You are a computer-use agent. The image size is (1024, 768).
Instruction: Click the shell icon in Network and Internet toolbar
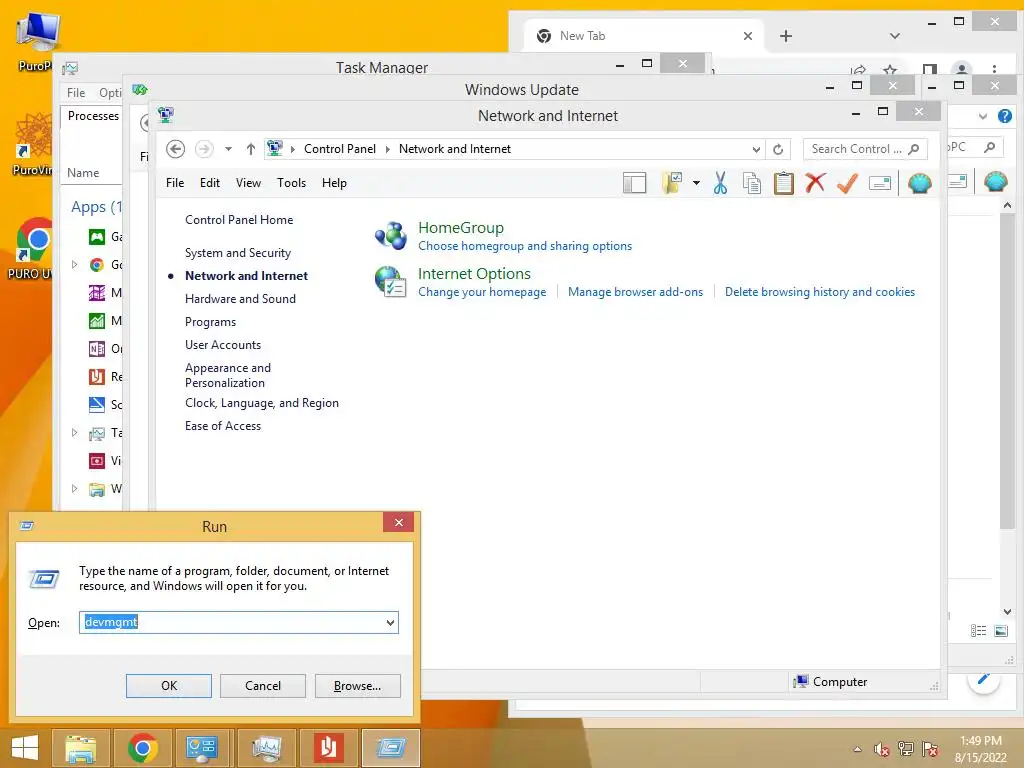coord(920,184)
